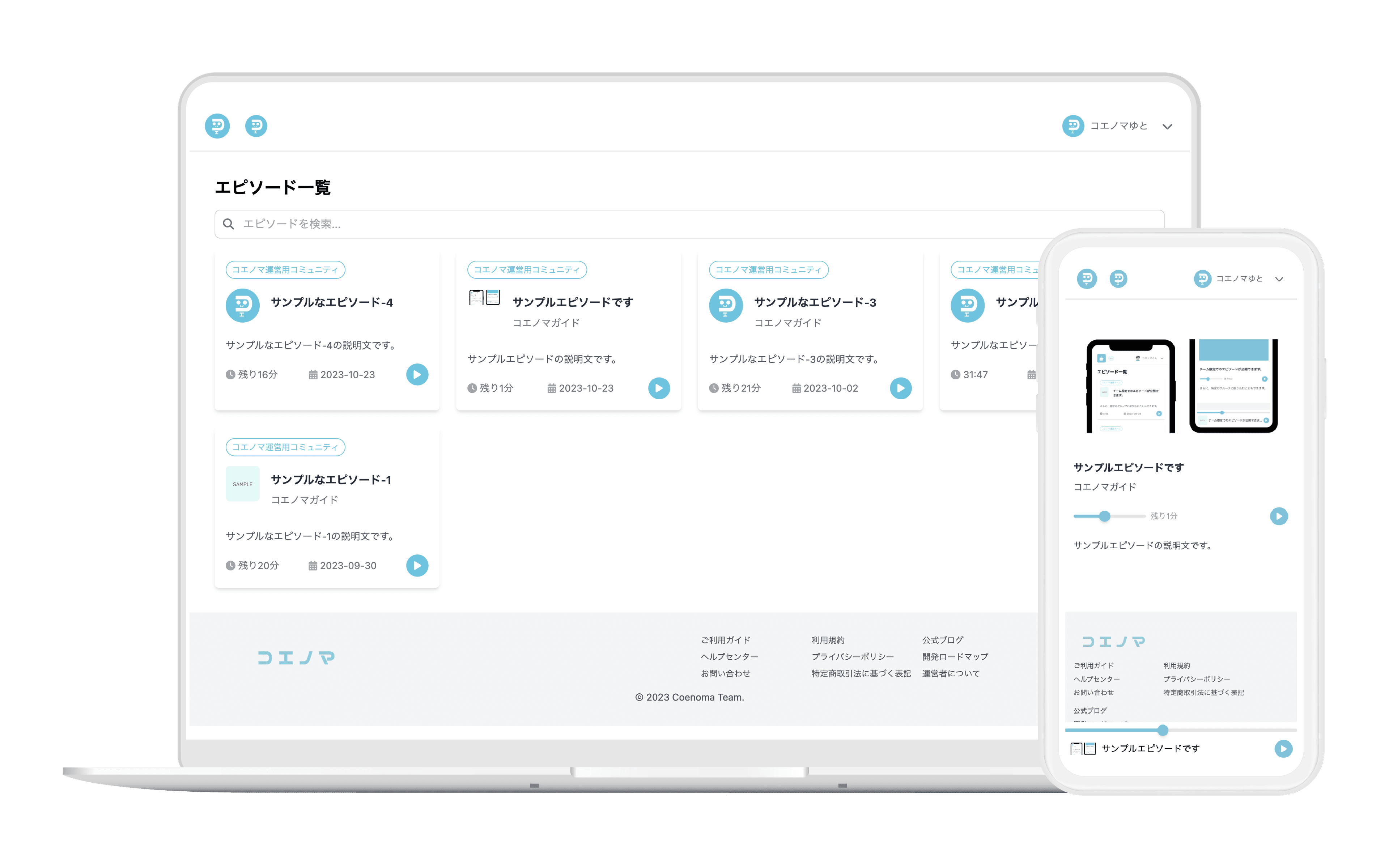Play the サンプルなエピソード-1 episode

(417, 565)
